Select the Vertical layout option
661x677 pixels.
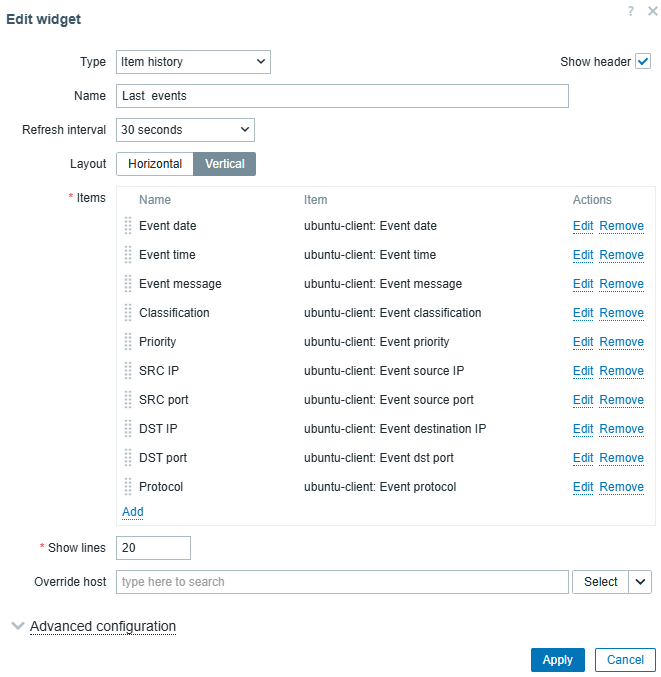click(225, 164)
